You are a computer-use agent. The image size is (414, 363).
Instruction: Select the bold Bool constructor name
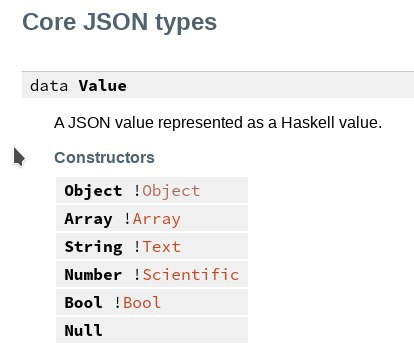84,303
